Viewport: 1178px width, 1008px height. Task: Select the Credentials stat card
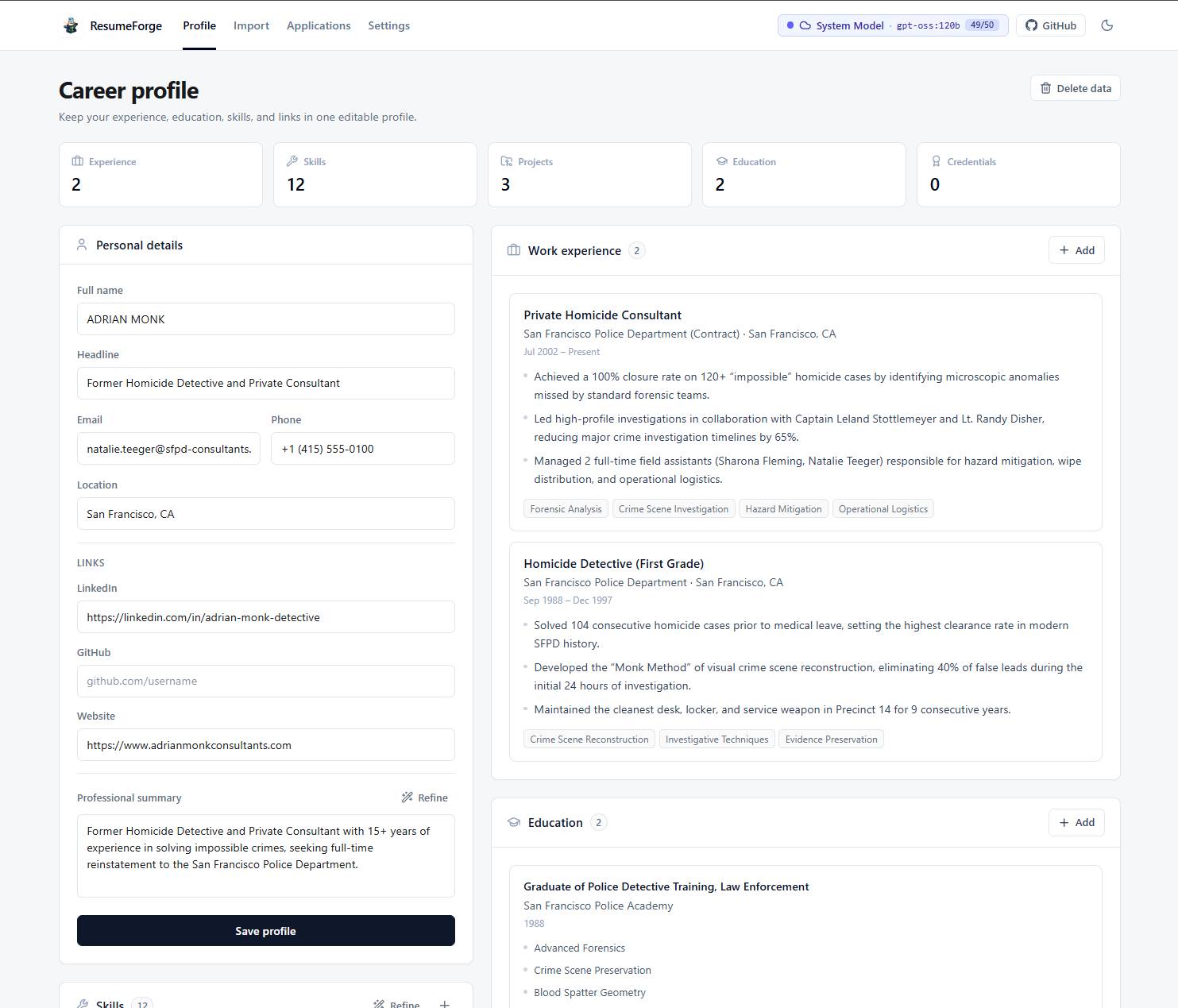pyautogui.click(x=1018, y=175)
